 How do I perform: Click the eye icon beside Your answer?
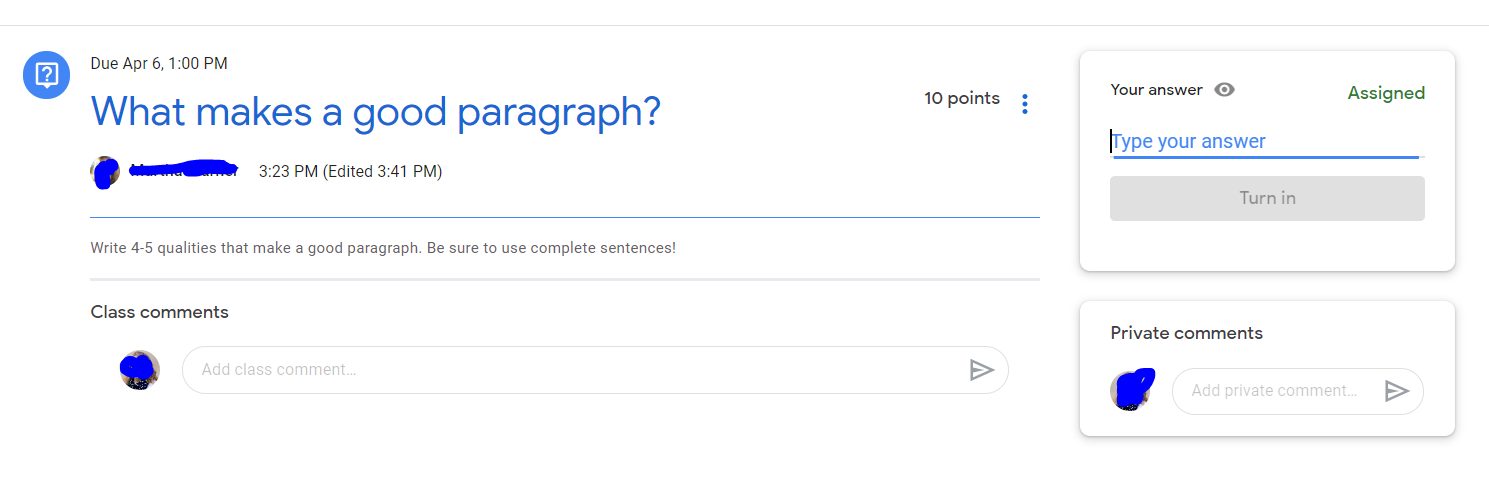(1224, 89)
